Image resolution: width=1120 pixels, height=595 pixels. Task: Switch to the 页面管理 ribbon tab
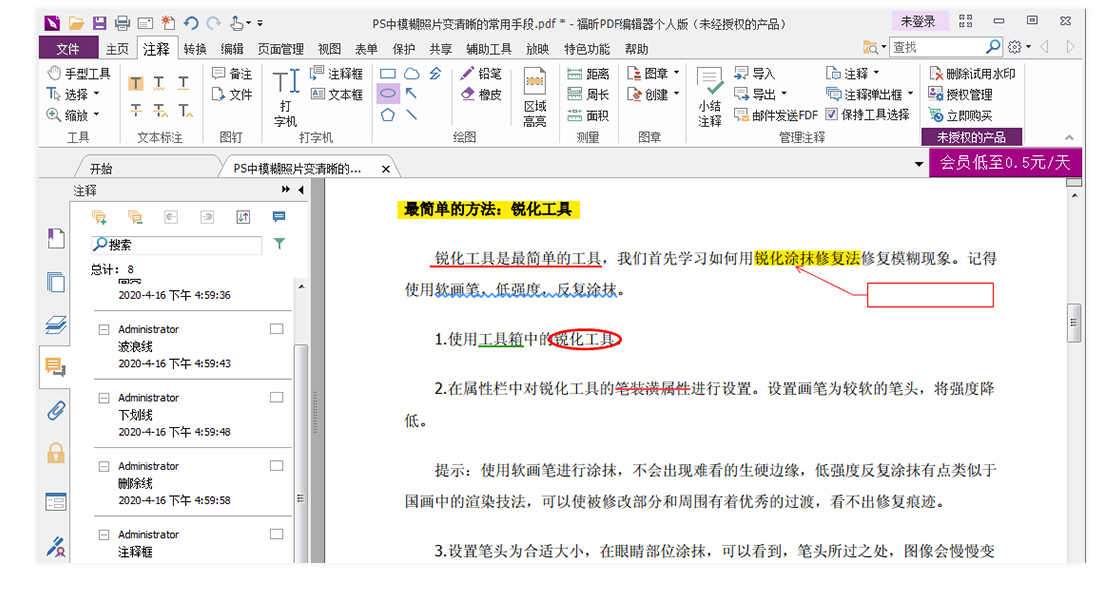(x=281, y=49)
